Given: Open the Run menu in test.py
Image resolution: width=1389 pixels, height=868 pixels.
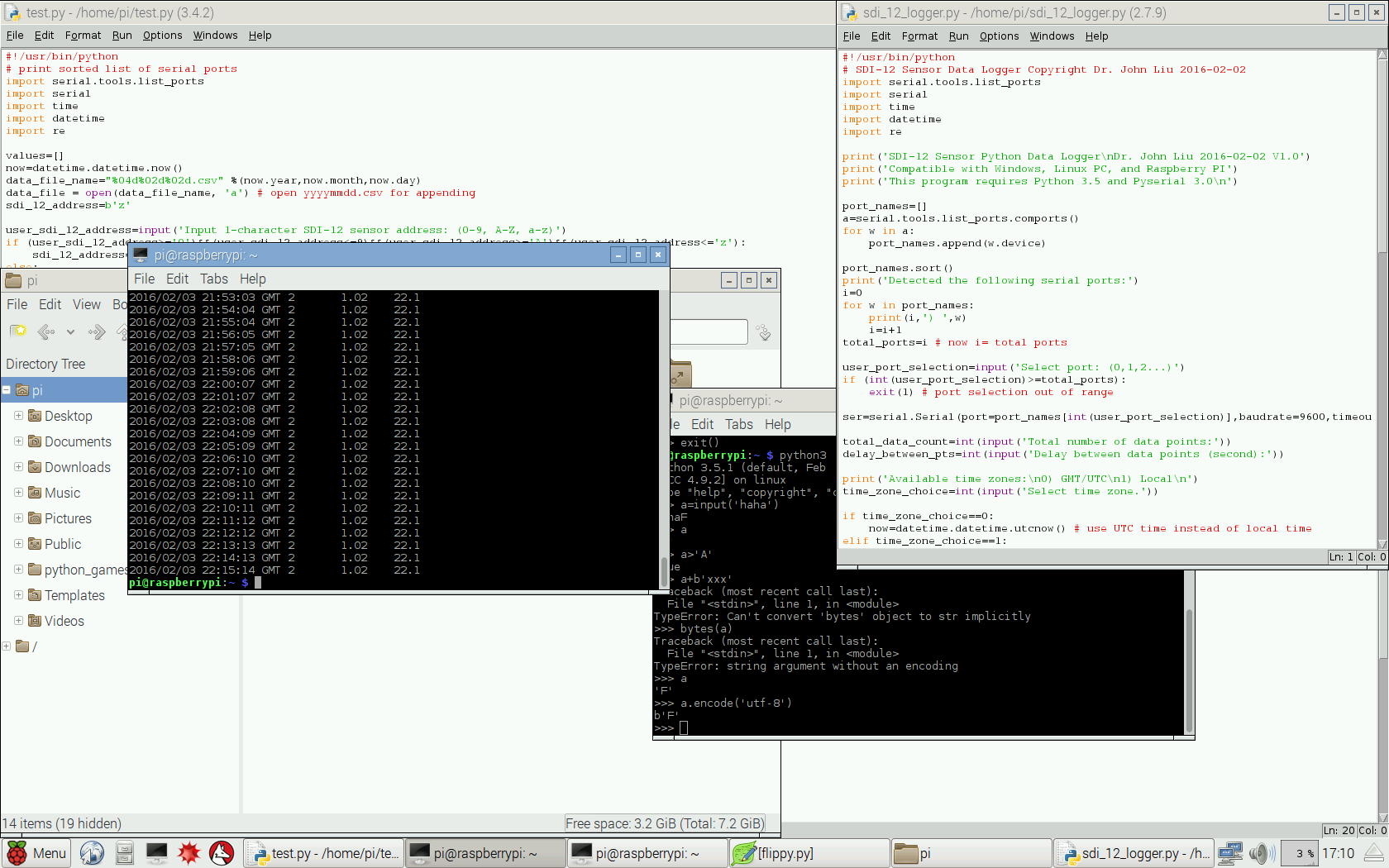Looking at the screenshot, I should 122,36.
